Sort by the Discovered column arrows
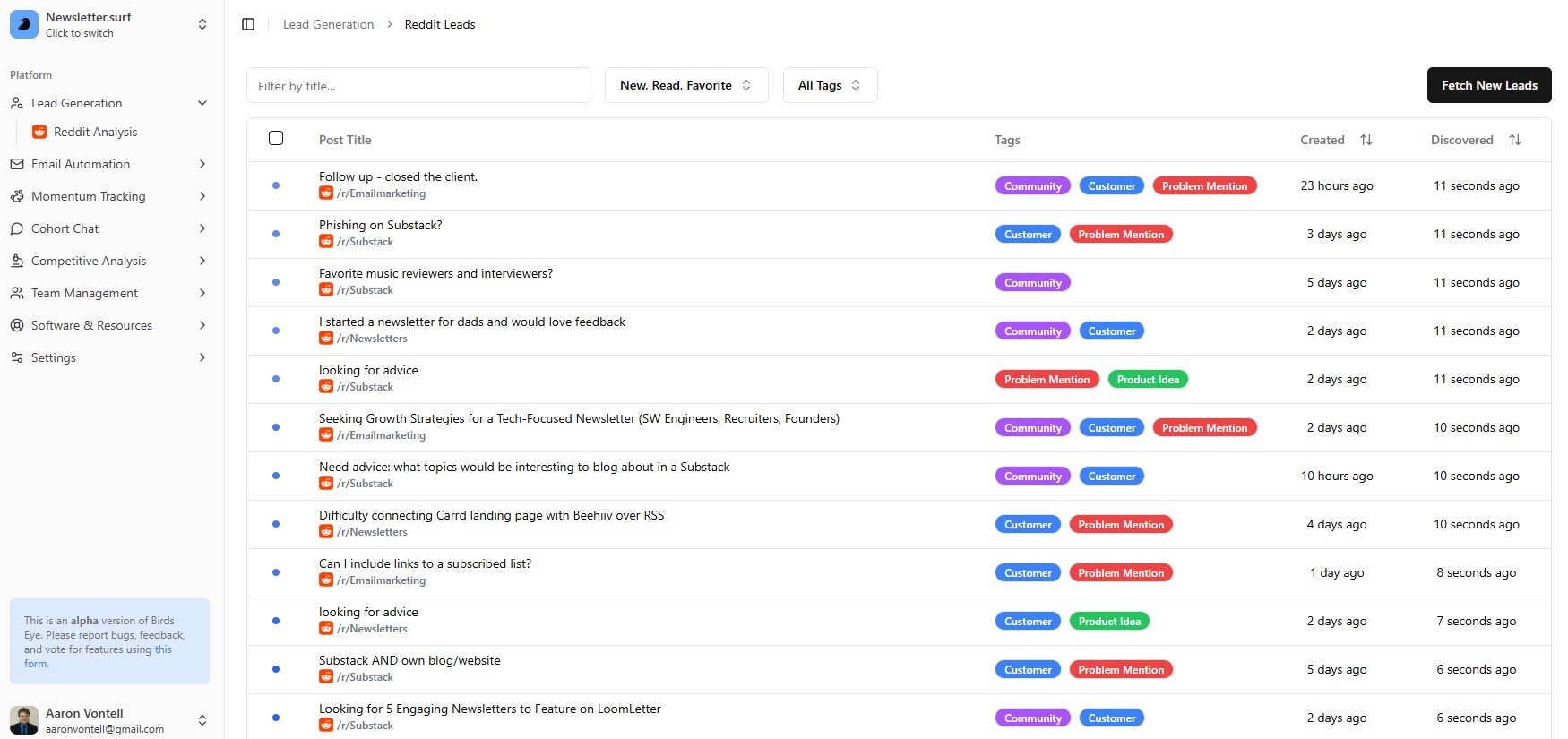The image size is (1568, 739). pyautogui.click(x=1514, y=140)
